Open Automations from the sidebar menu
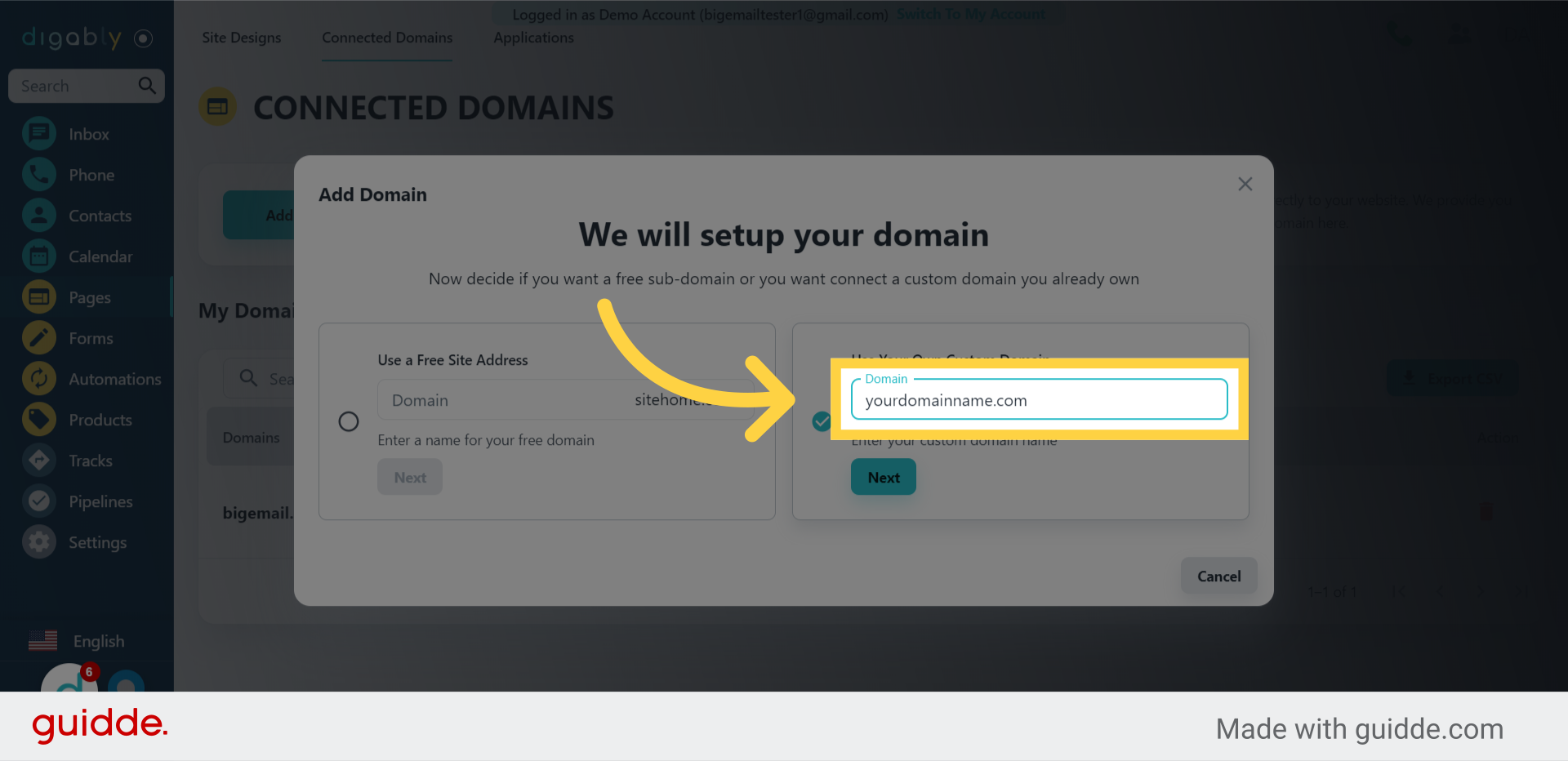Image resolution: width=1568 pixels, height=761 pixels. tap(115, 379)
